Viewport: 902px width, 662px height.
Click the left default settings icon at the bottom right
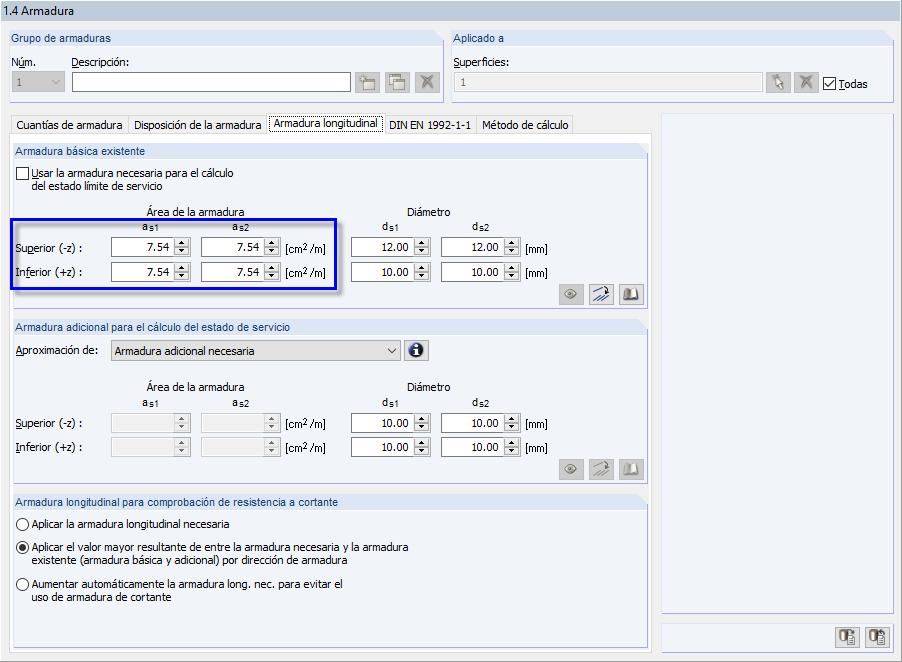click(847, 637)
